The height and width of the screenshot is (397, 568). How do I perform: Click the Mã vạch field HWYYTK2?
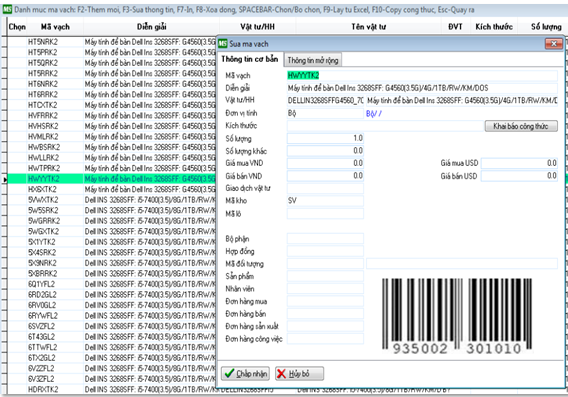[422, 75]
